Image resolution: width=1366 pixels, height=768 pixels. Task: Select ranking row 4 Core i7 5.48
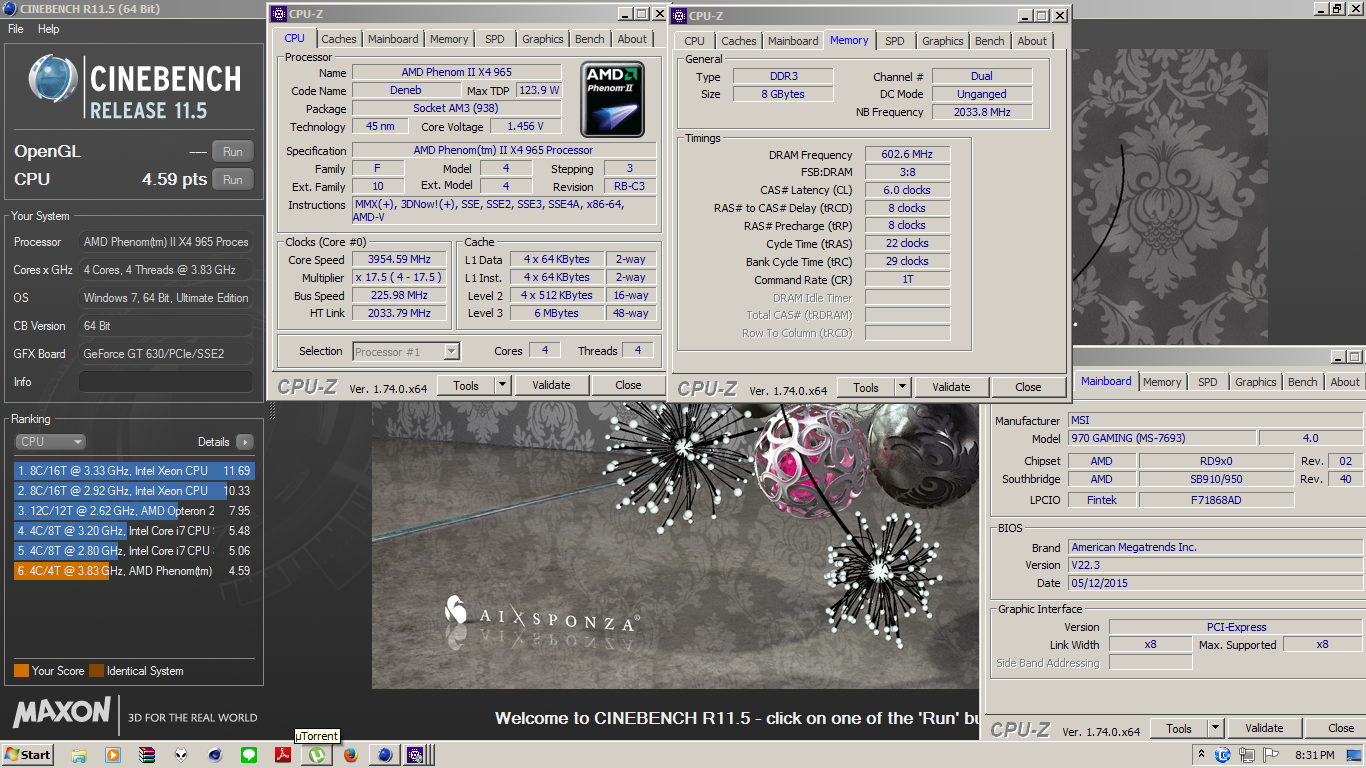134,530
